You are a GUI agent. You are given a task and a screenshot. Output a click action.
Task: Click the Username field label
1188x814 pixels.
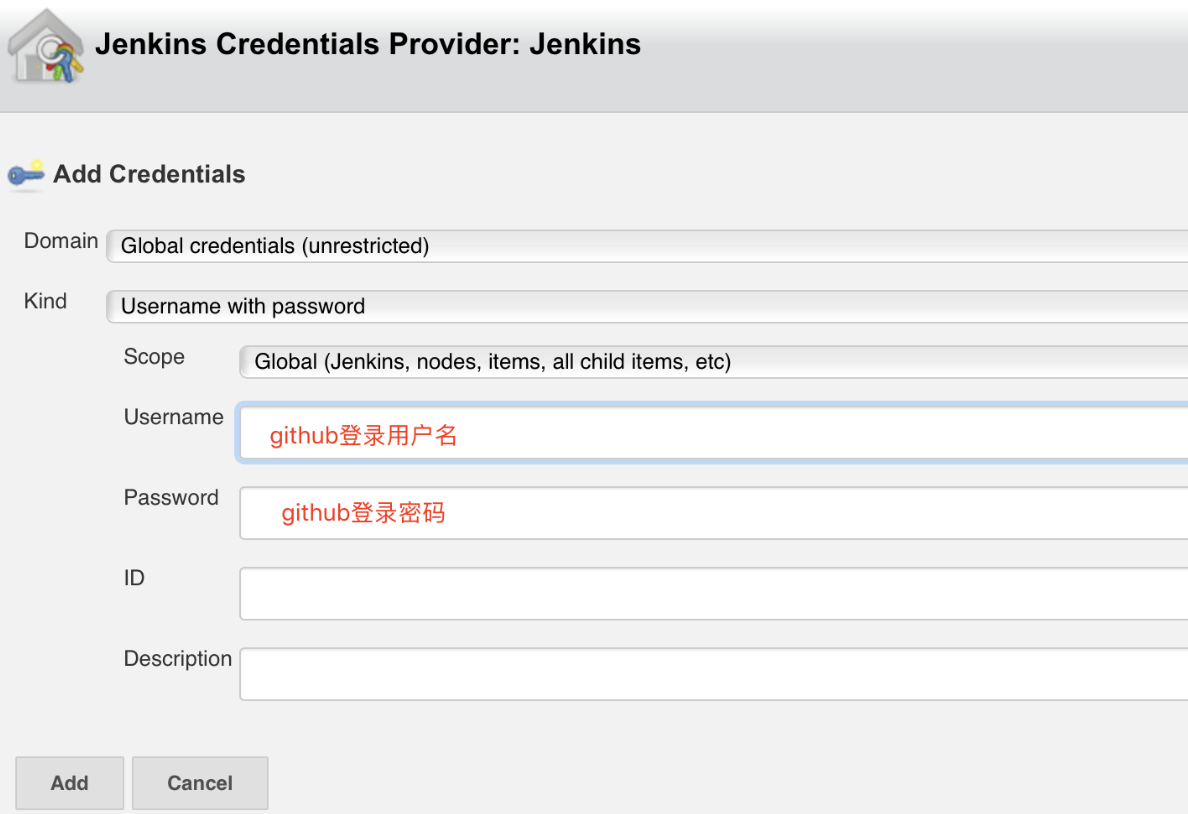(174, 417)
